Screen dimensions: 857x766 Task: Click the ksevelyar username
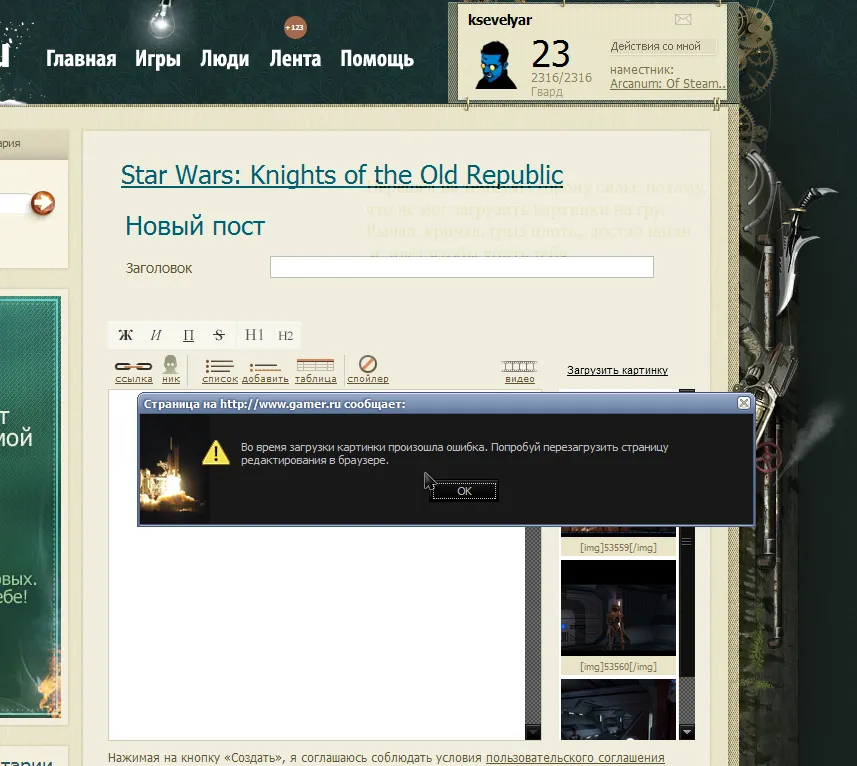[500, 20]
